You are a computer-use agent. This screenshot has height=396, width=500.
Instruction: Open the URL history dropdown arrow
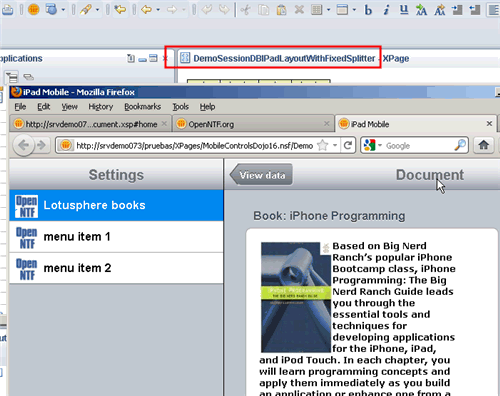[335, 146]
